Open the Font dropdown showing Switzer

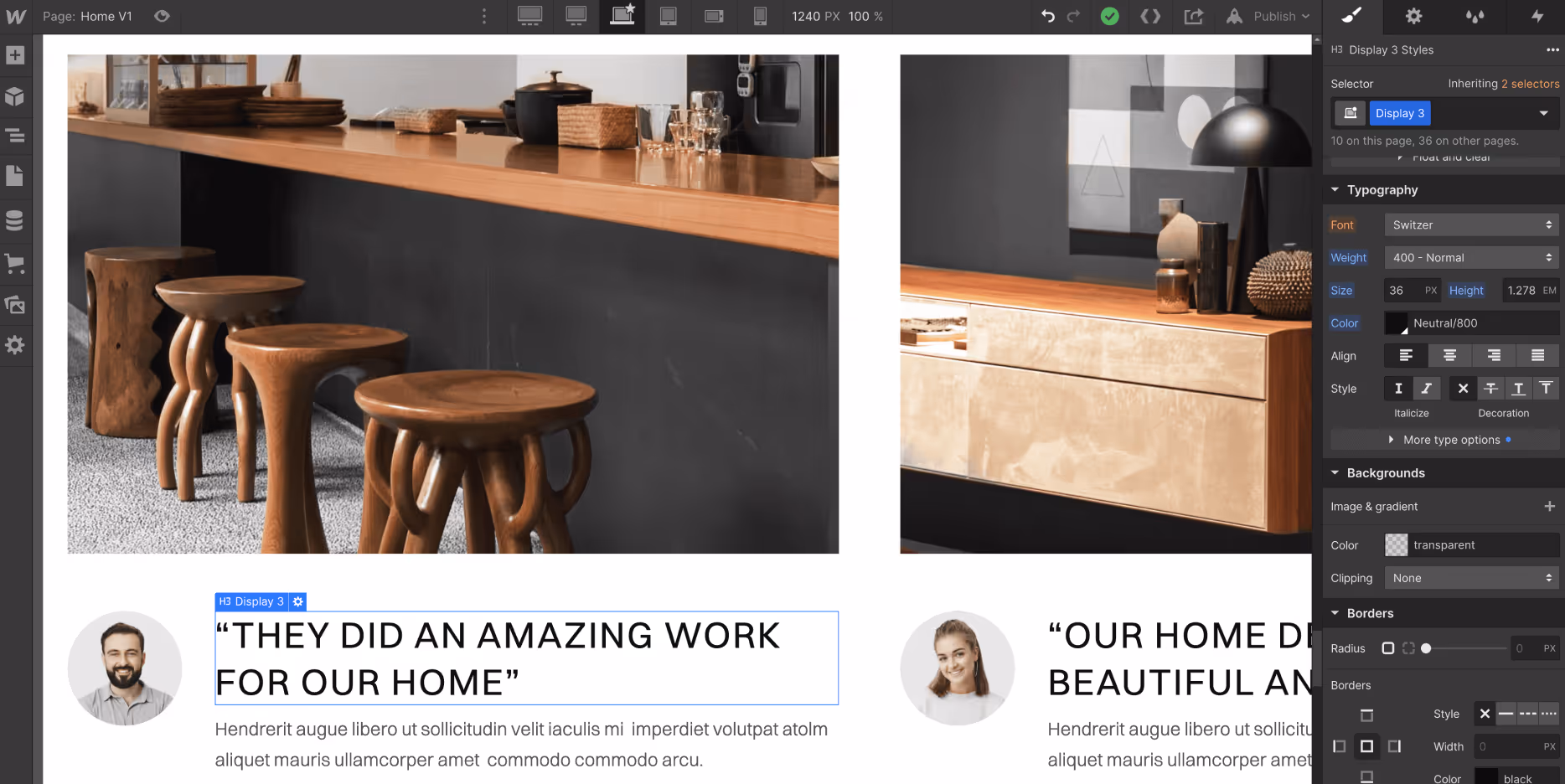coord(1471,224)
